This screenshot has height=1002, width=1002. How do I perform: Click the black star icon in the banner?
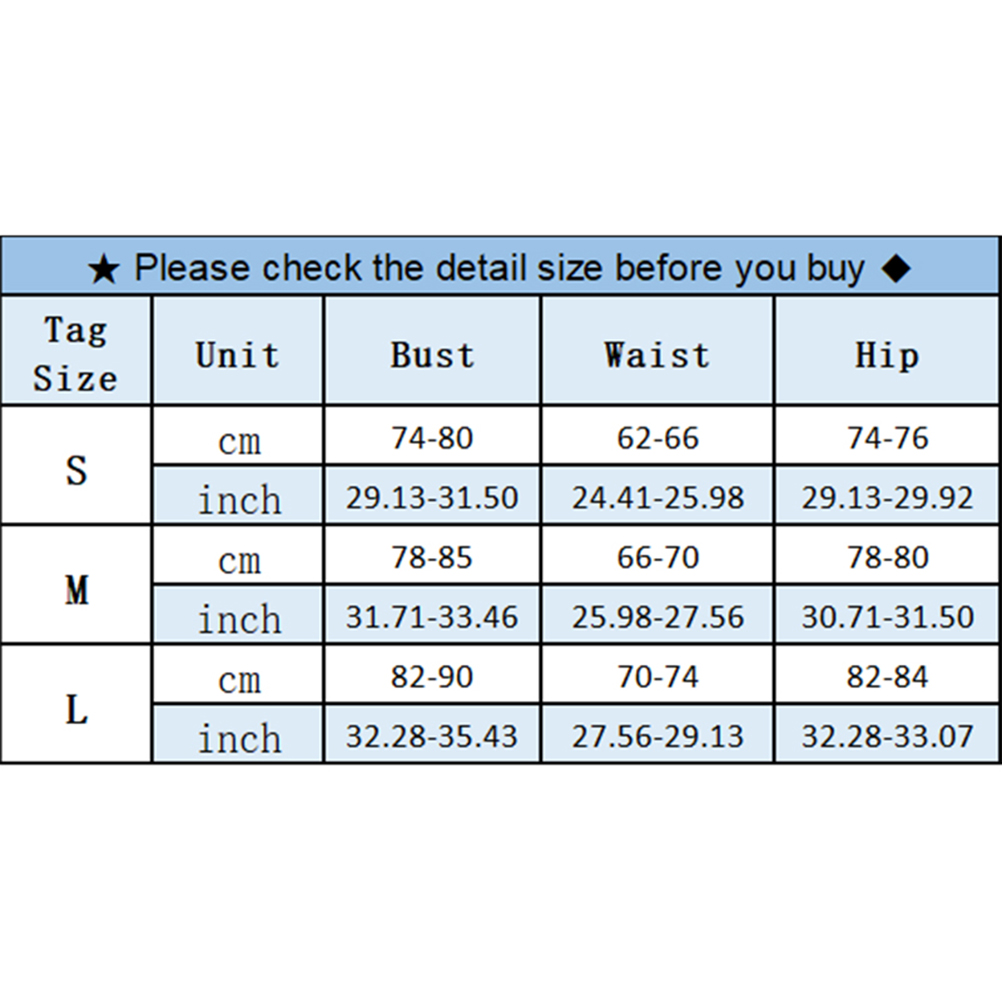point(104,269)
